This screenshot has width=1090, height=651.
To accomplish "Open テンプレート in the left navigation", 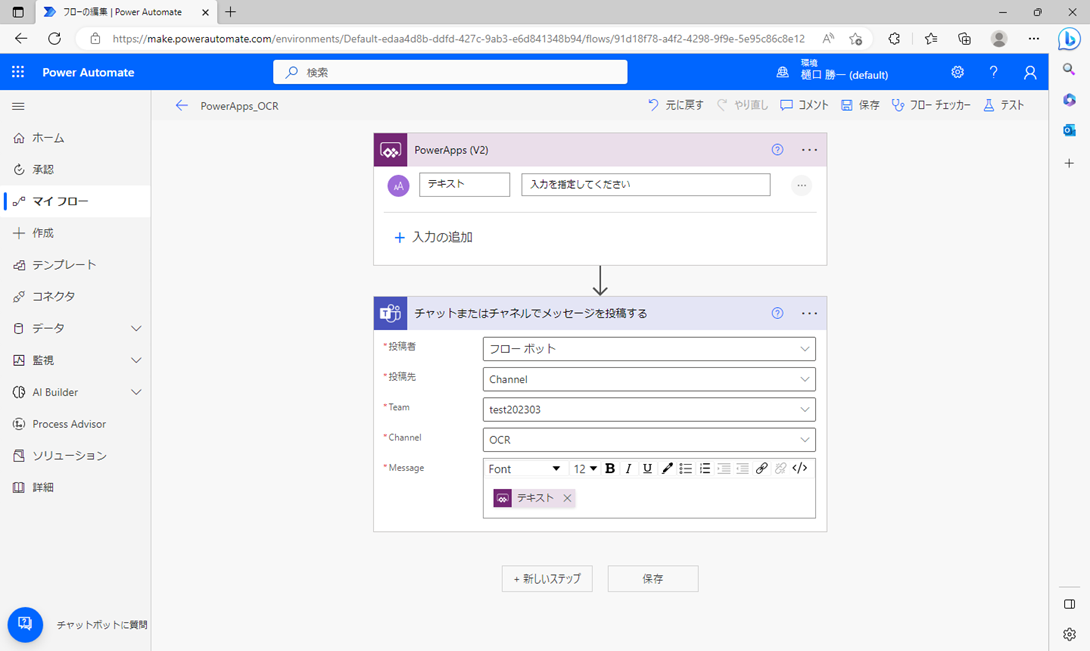I will 75,265.
